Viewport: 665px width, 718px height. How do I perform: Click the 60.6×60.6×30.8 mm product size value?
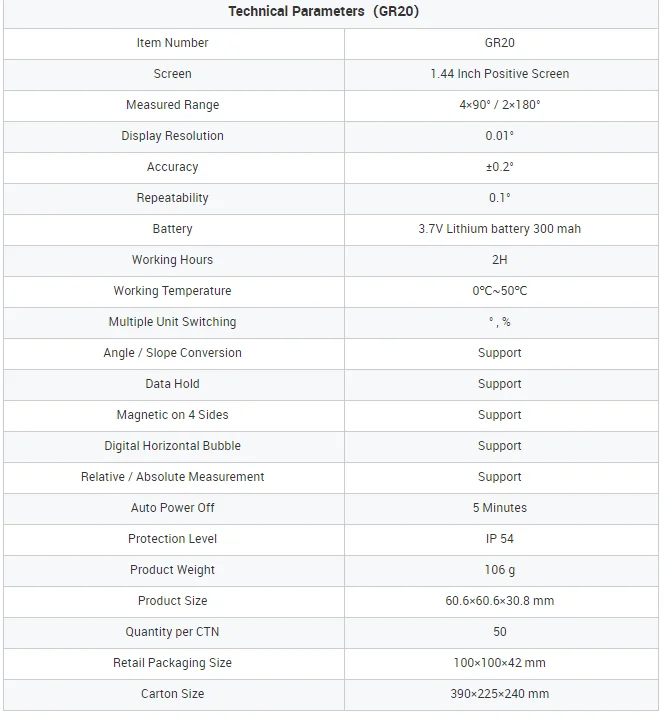tap(499, 601)
